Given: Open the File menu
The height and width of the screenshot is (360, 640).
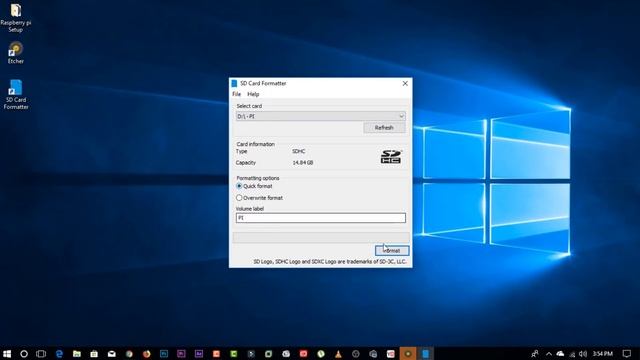Looking at the screenshot, I should click(x=236, y=94).
